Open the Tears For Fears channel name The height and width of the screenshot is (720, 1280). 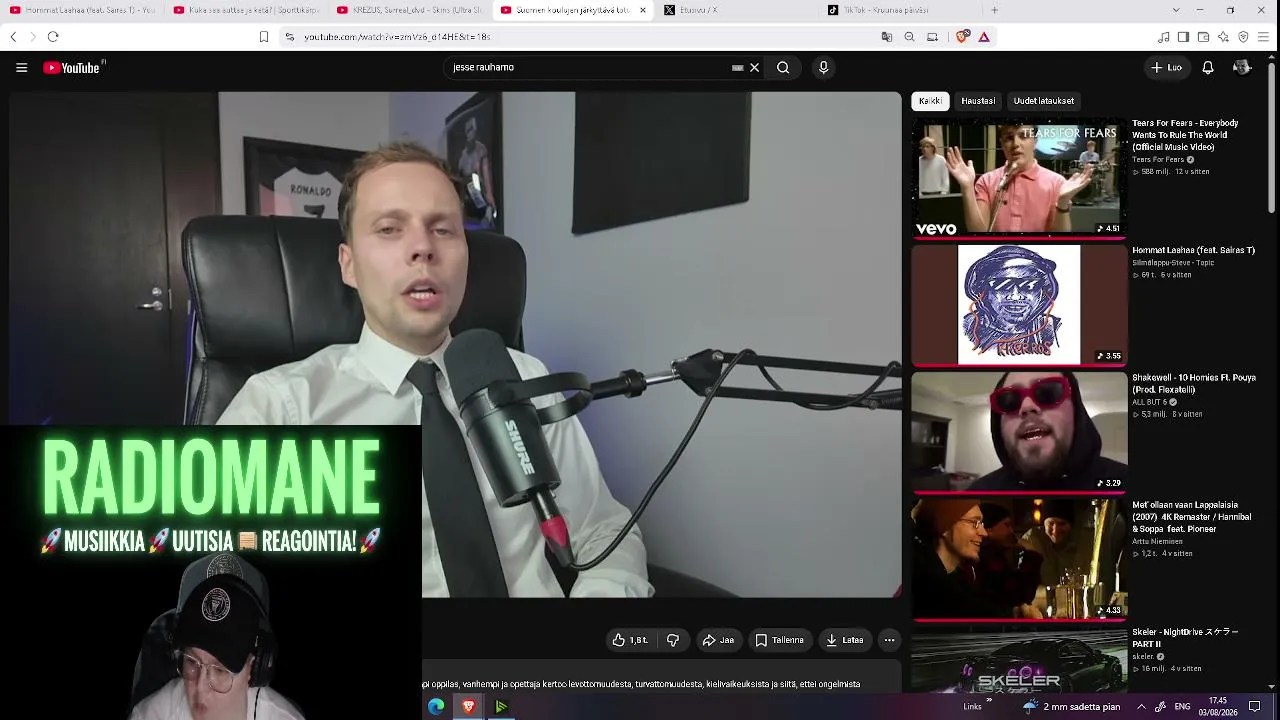(x=1158, y=160)
